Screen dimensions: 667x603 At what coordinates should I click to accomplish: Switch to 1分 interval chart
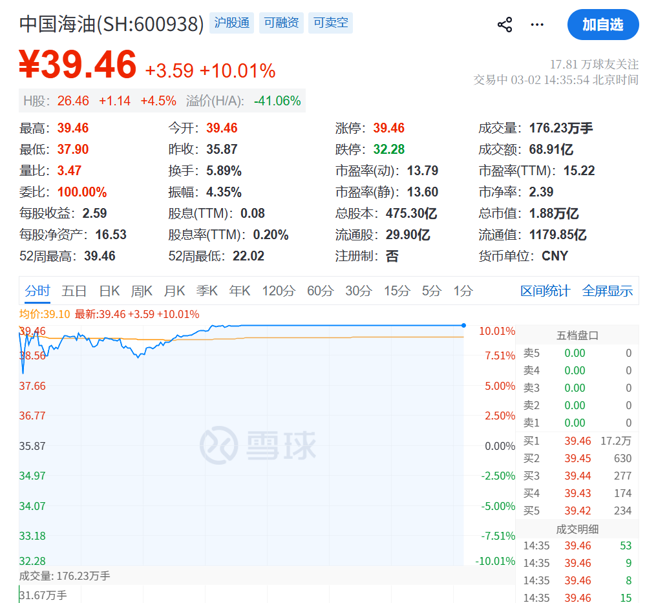[462, 291]
